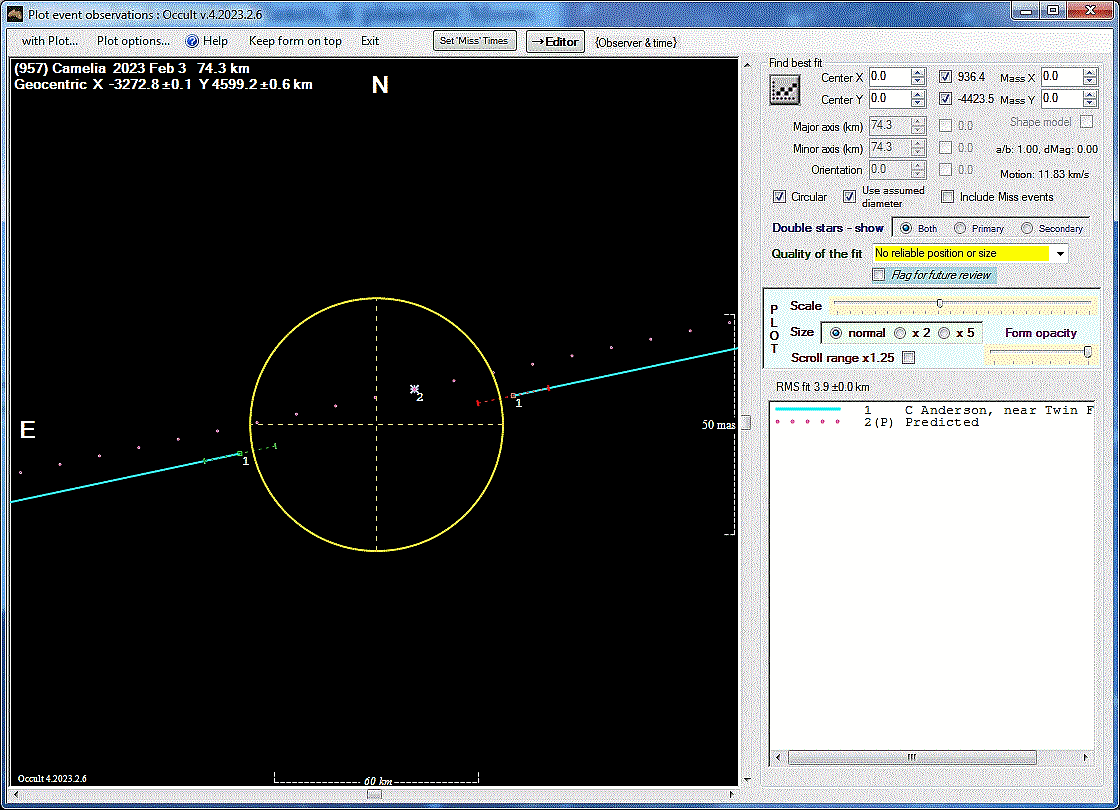Click the Occult application icon in title bar

click(x=15, y=14)
